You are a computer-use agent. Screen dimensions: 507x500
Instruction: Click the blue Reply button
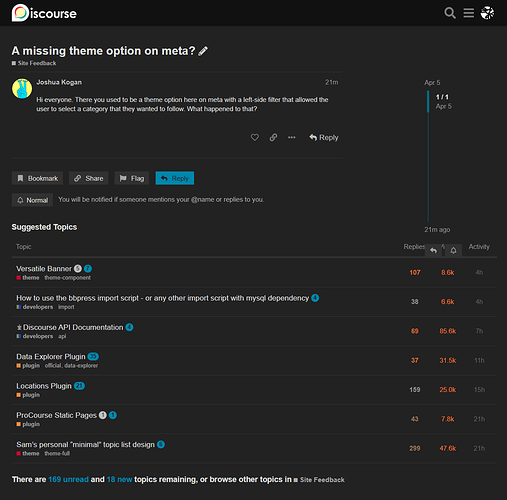point(175,178)
